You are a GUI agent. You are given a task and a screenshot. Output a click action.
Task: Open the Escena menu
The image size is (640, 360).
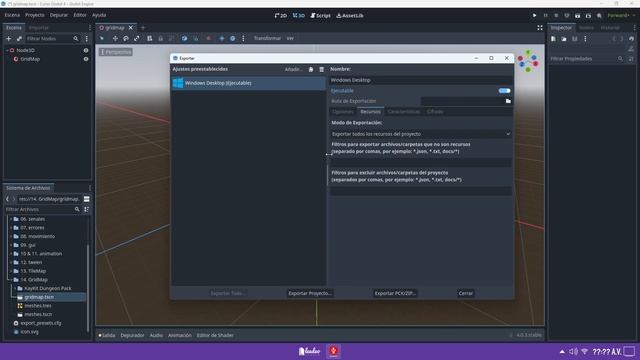(x=12, y=15)
